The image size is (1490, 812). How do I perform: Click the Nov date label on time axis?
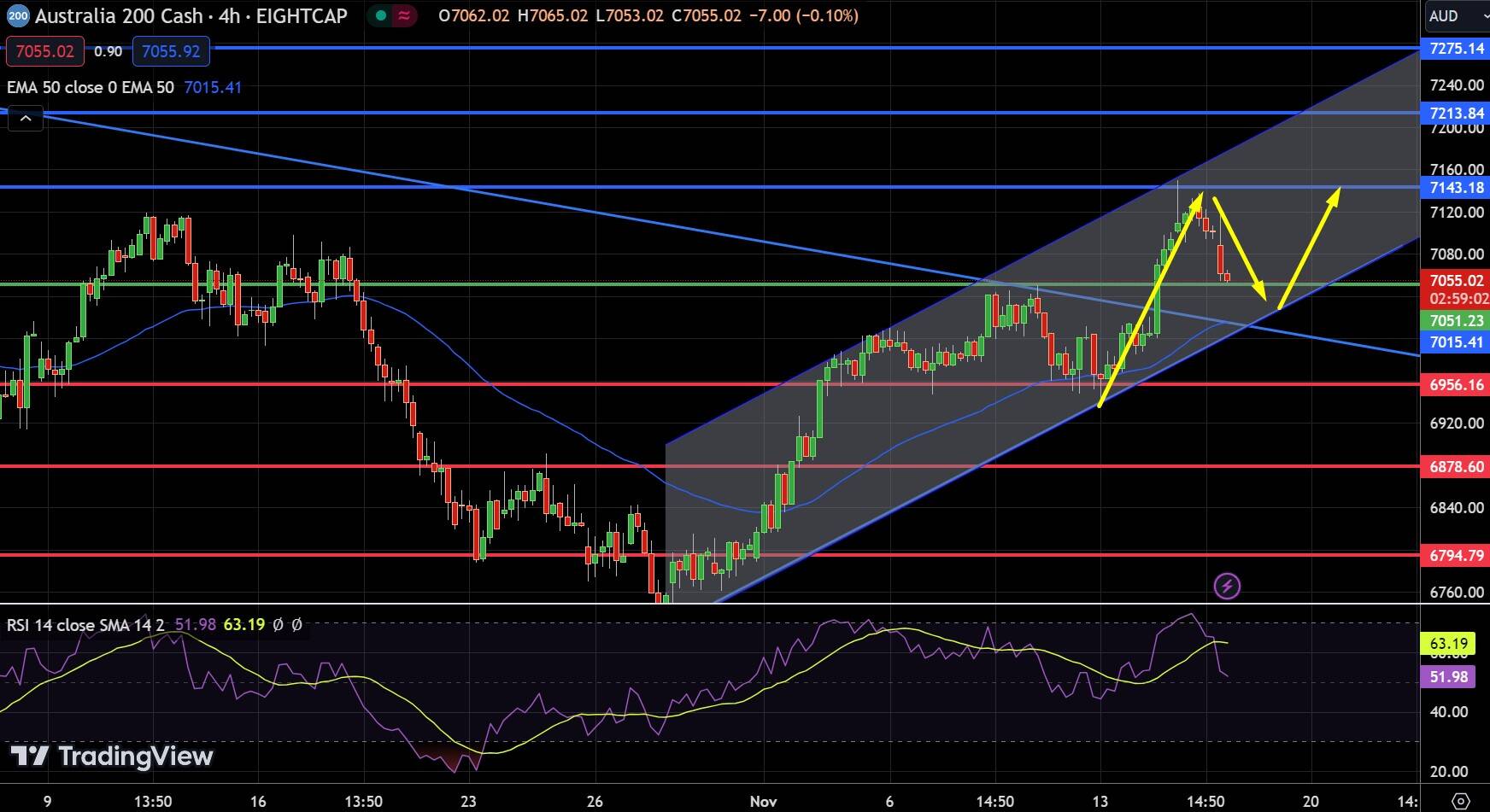point(763,802)
